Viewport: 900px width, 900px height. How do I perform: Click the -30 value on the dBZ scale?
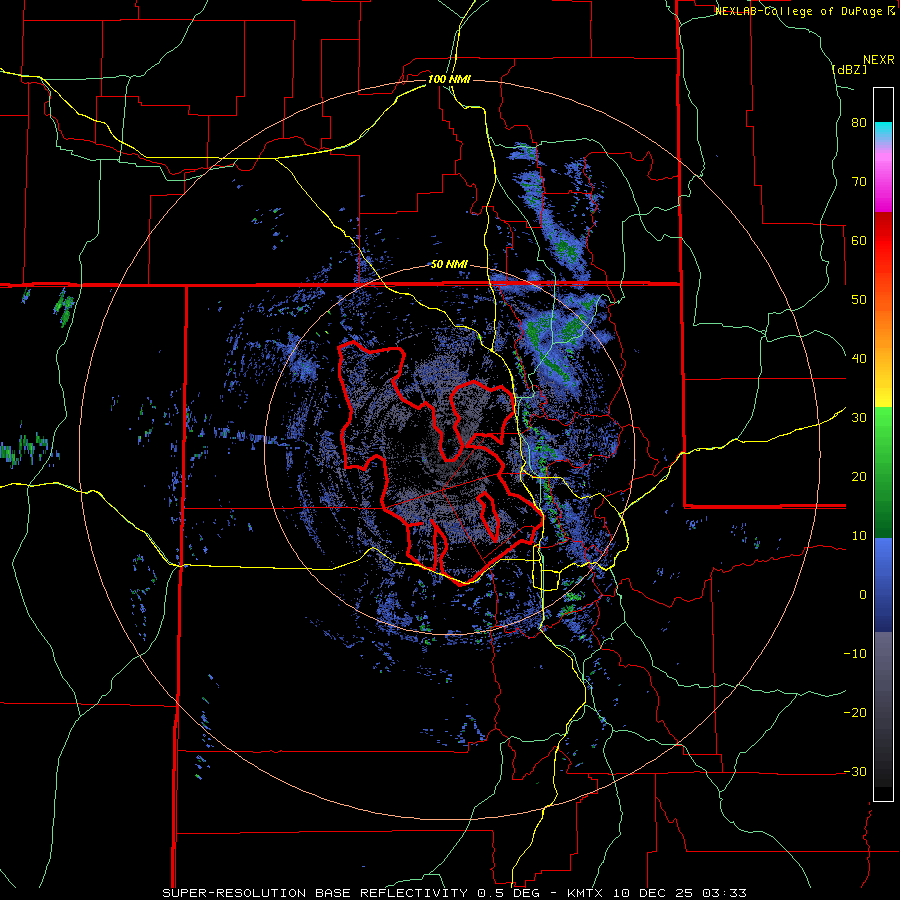855,771
